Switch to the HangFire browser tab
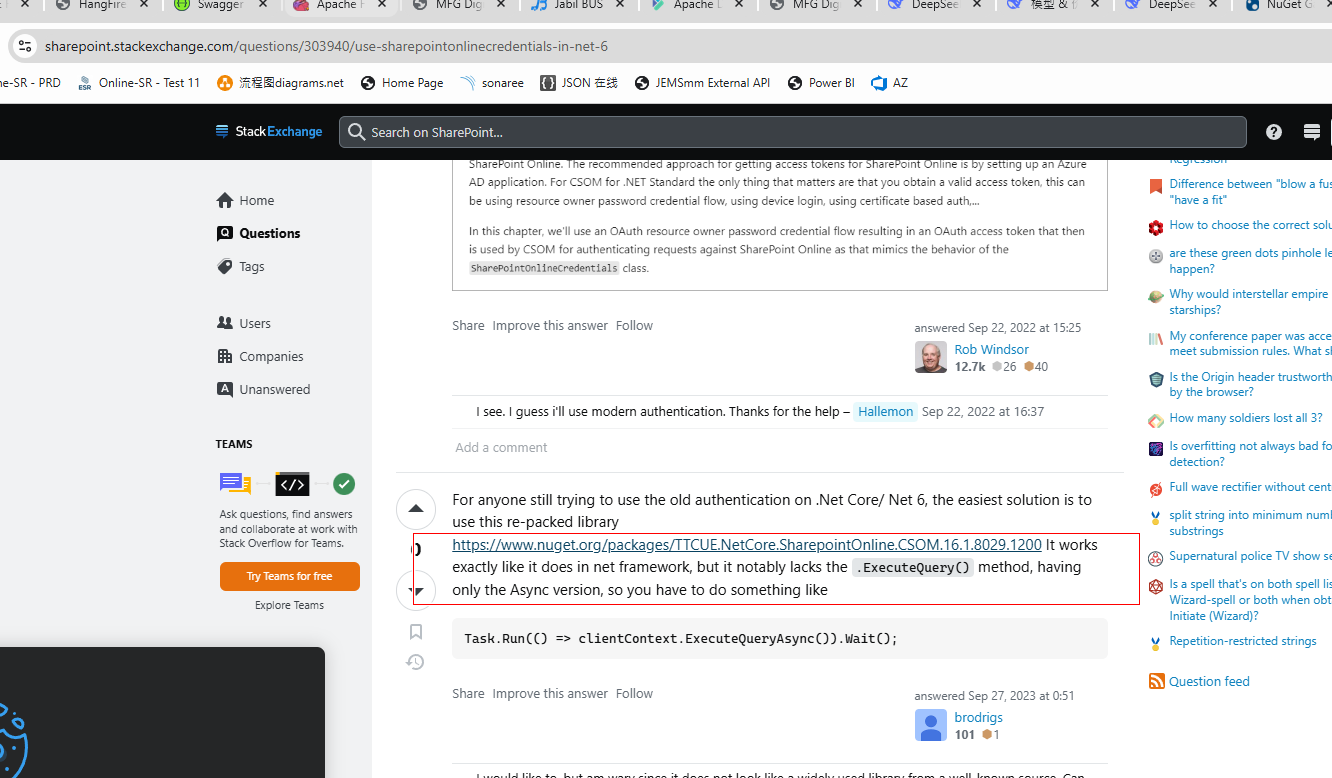 tap(102, 6)
